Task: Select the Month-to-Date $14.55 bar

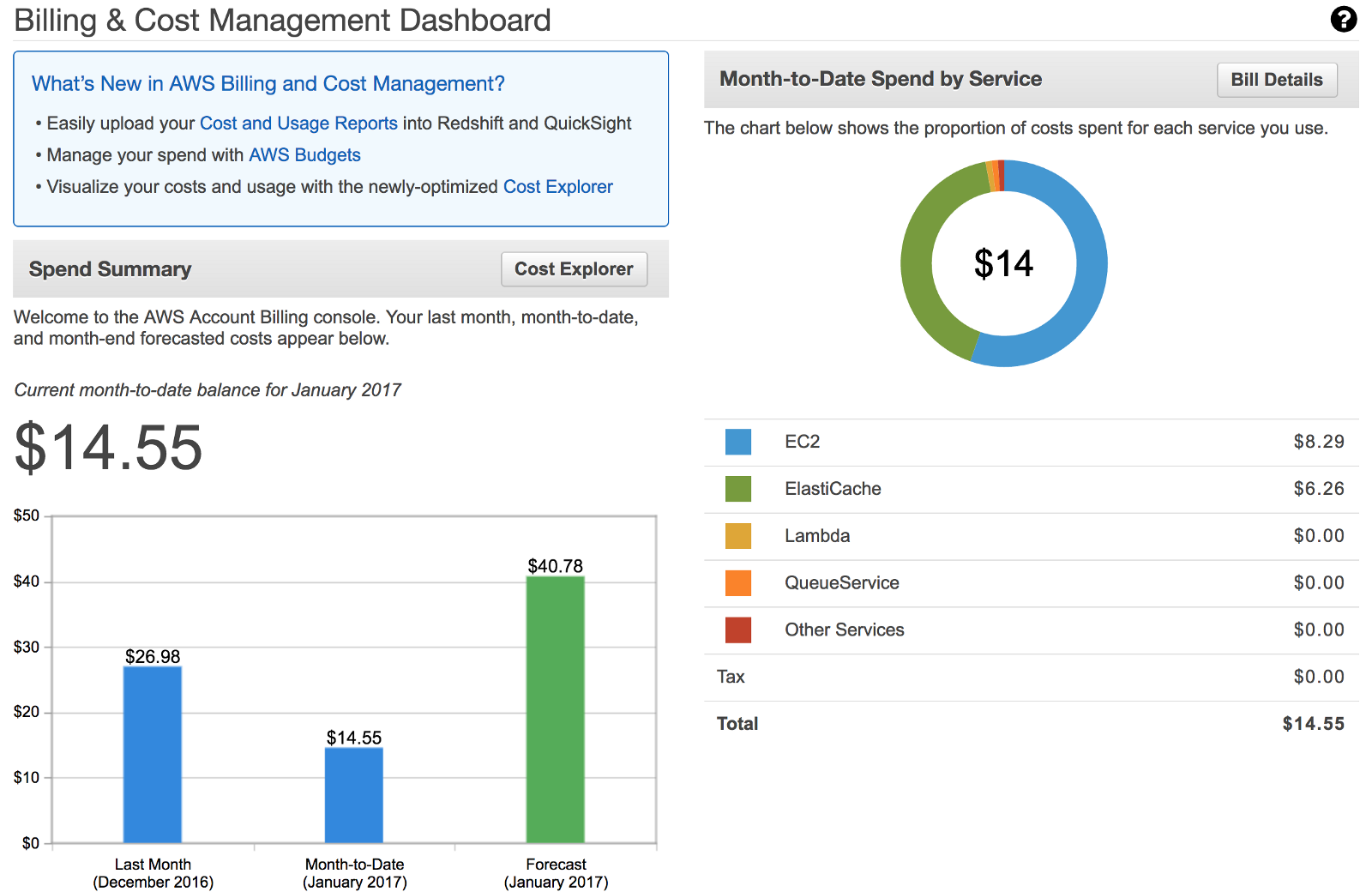Action: point(354,795)
